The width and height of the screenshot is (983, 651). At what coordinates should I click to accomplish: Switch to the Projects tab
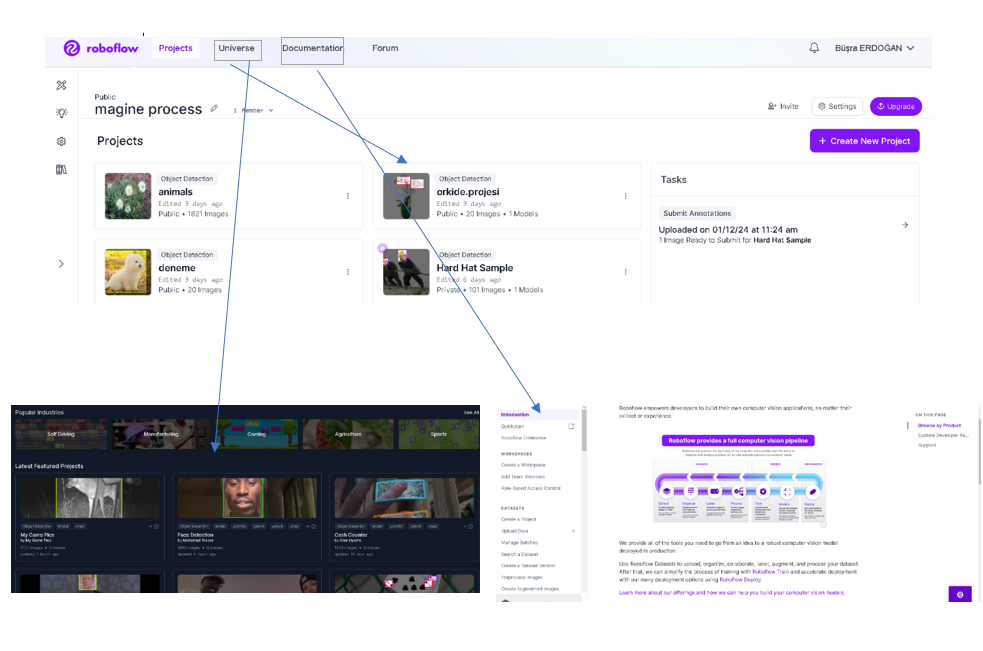click(x=176, y=48)
